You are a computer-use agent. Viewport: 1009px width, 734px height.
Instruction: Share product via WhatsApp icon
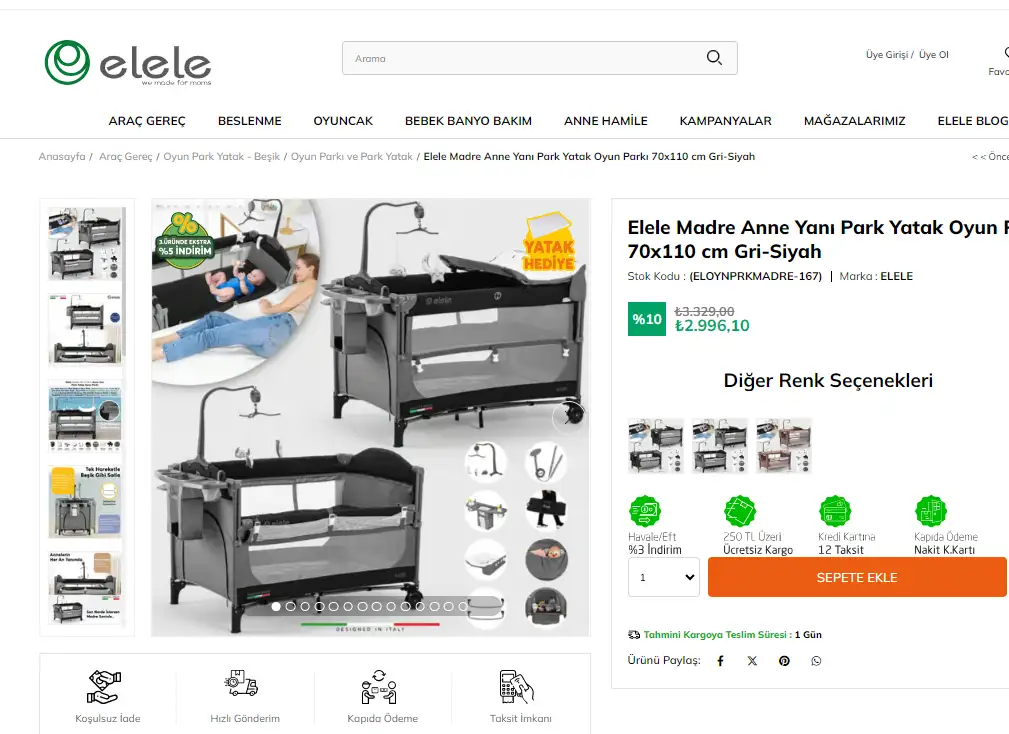816,661
